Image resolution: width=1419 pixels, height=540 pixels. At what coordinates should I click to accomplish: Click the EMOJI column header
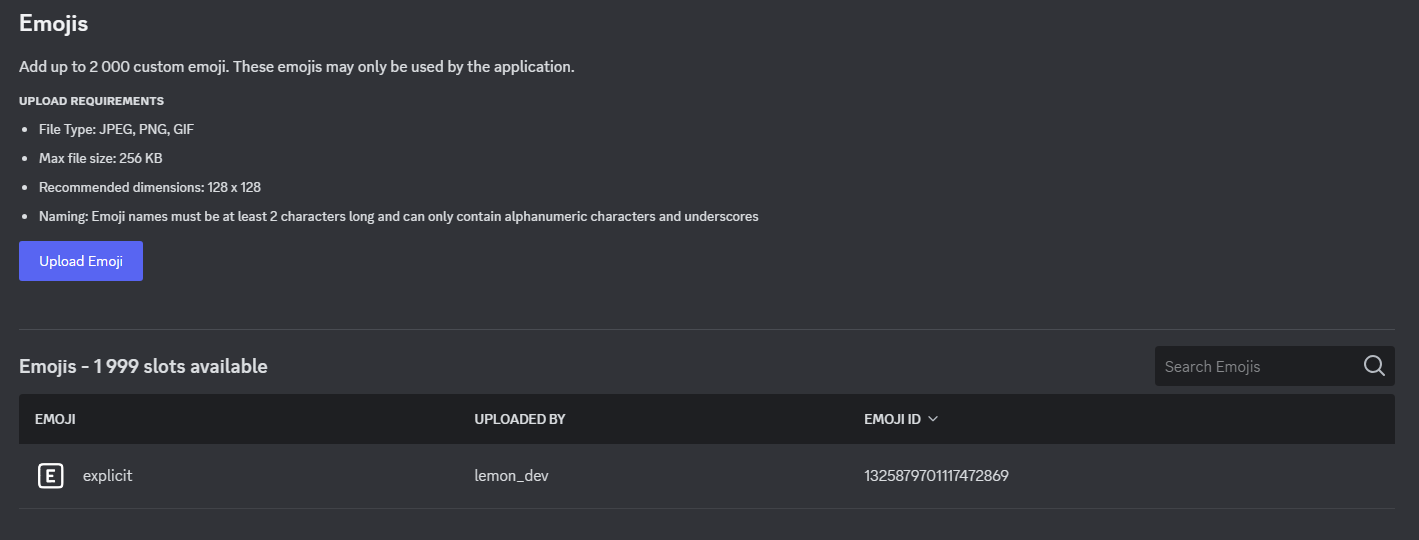click(55, 419)
